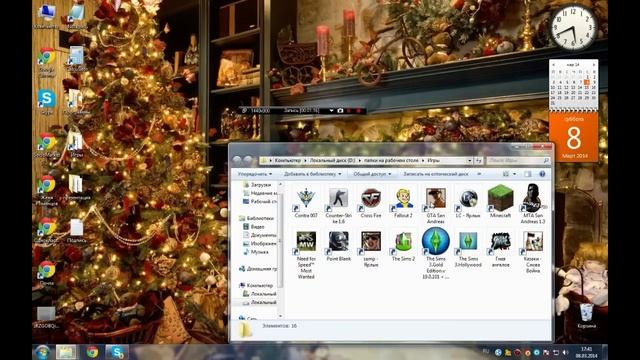Open the Игры folder on desktop
This screenshot has height=360, width=640.
(x=76, y=145)
